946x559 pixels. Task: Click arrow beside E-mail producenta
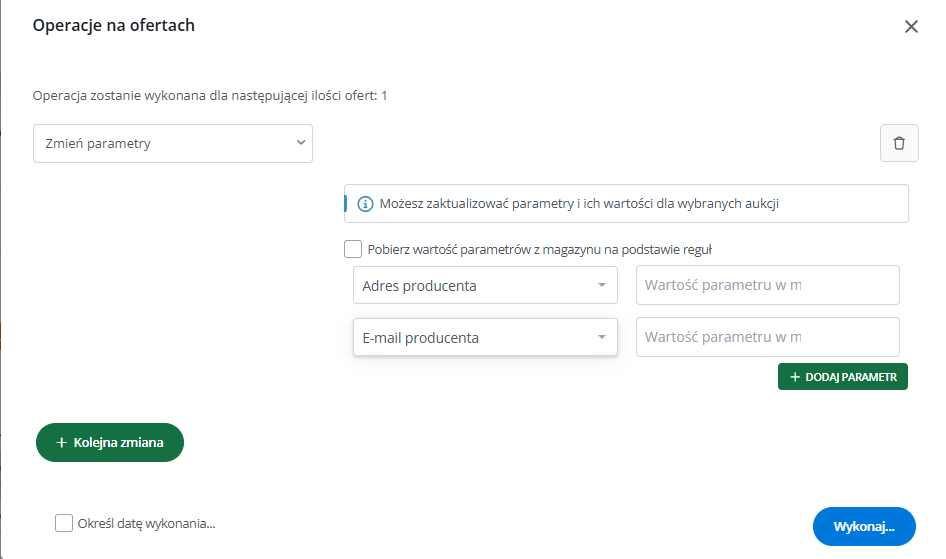602,337
